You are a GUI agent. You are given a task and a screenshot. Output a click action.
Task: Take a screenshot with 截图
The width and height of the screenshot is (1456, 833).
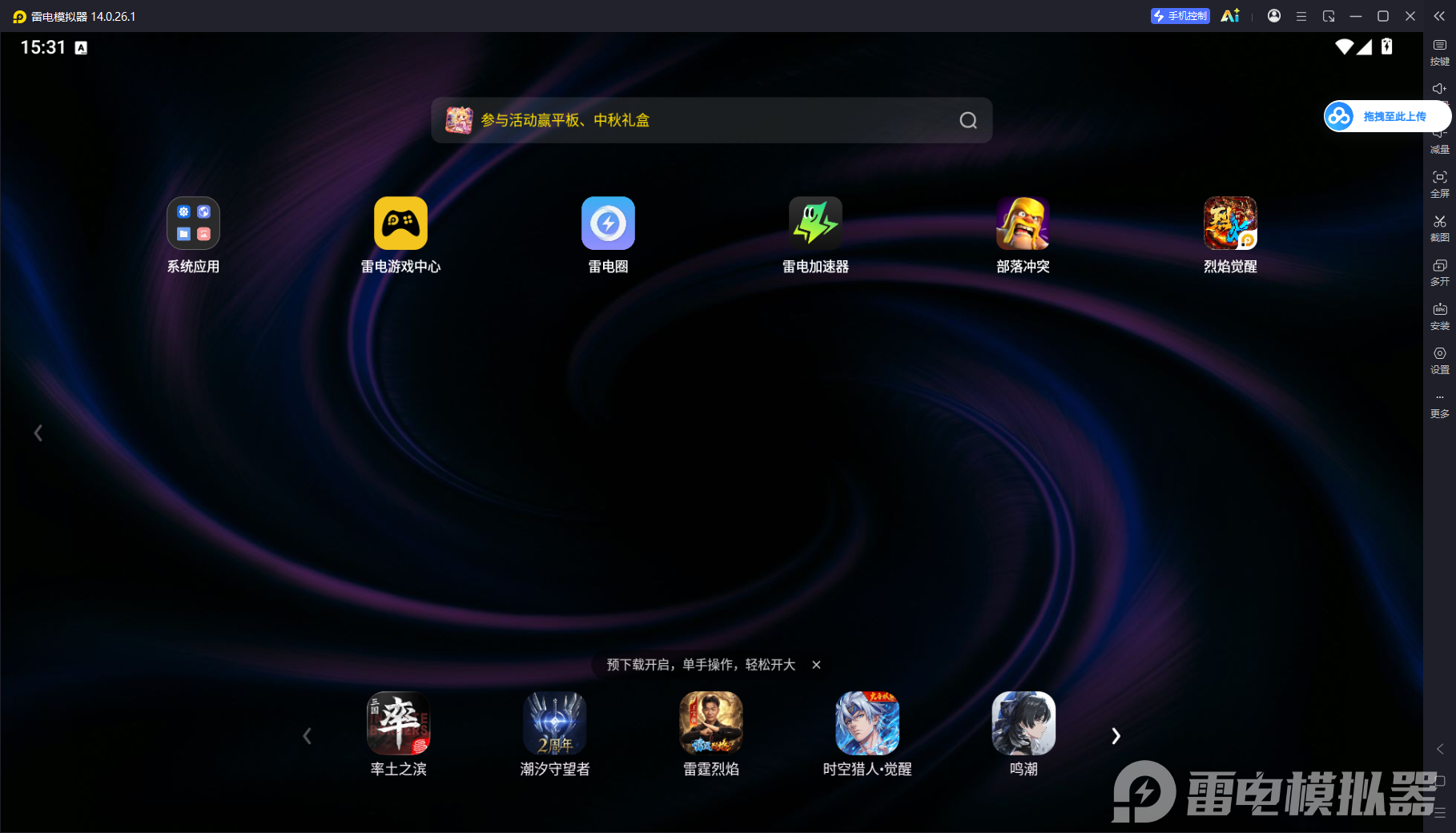point(1440,228)
